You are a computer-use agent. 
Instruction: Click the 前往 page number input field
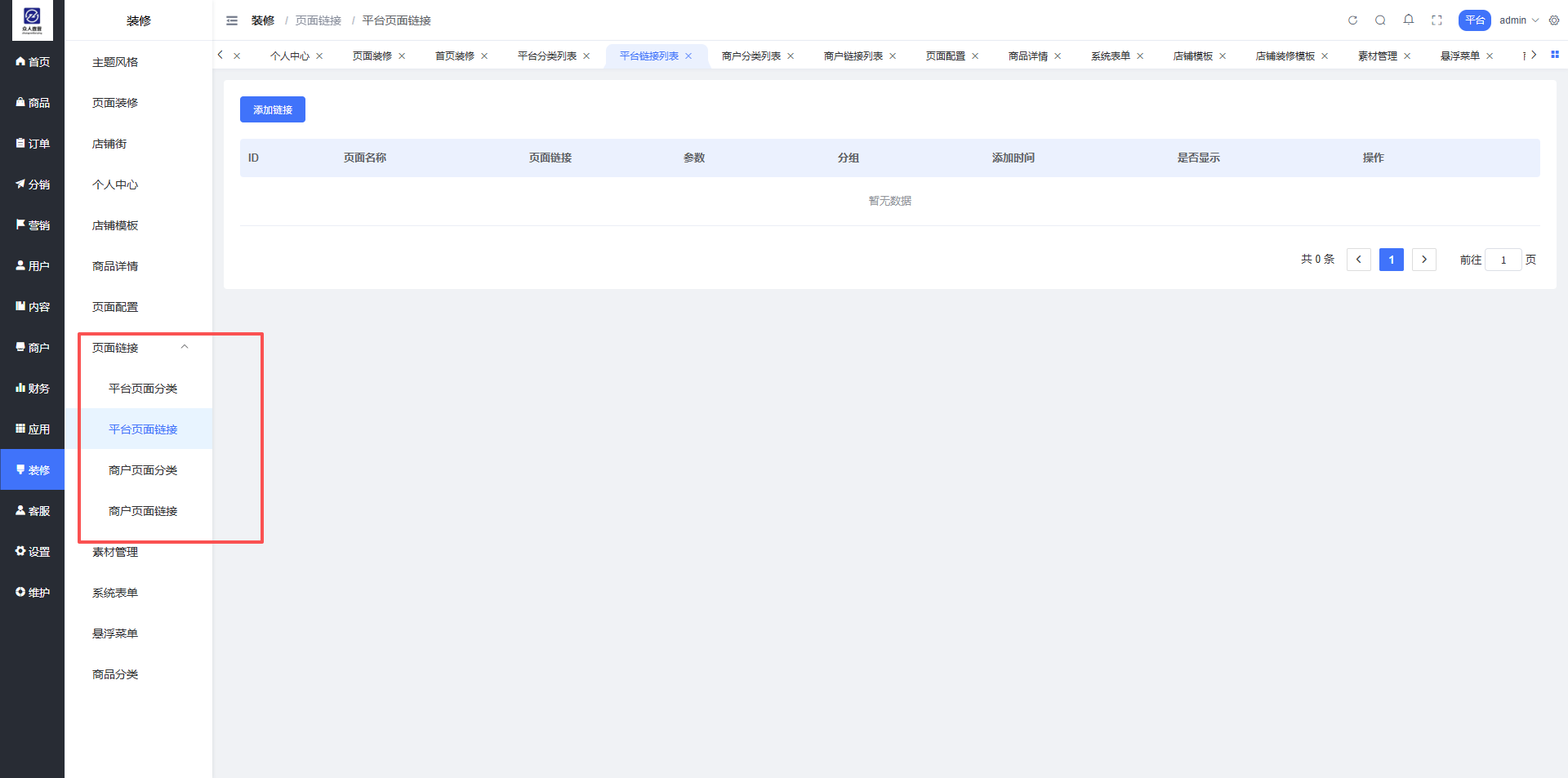coord(1503,260)
